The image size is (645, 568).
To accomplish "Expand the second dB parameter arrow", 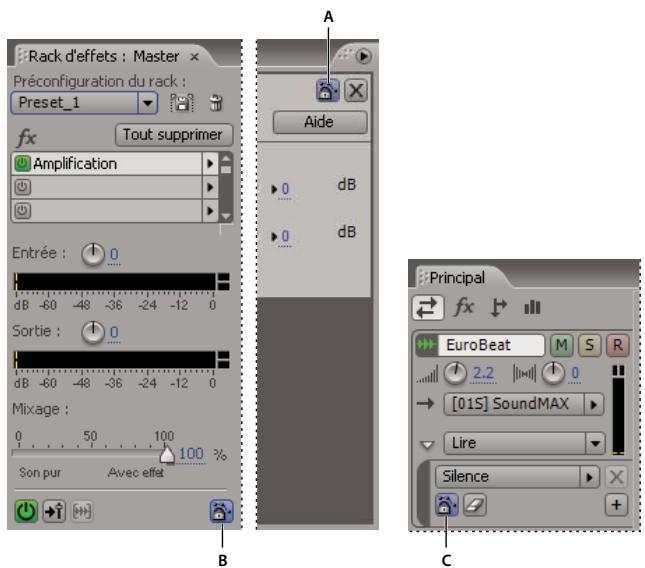I will click(x=274, y=236).
